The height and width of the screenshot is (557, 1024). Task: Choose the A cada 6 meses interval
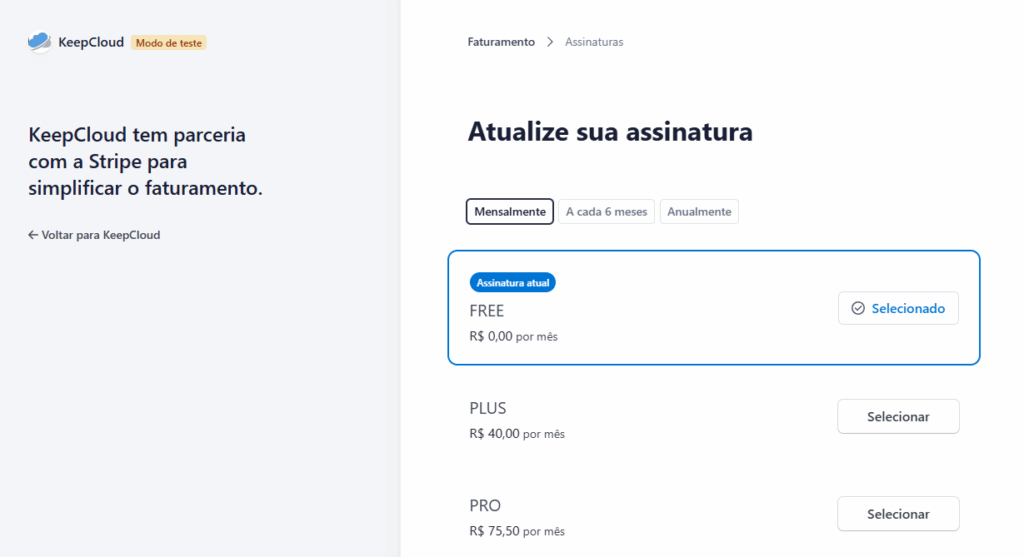[x=606, y=212]
